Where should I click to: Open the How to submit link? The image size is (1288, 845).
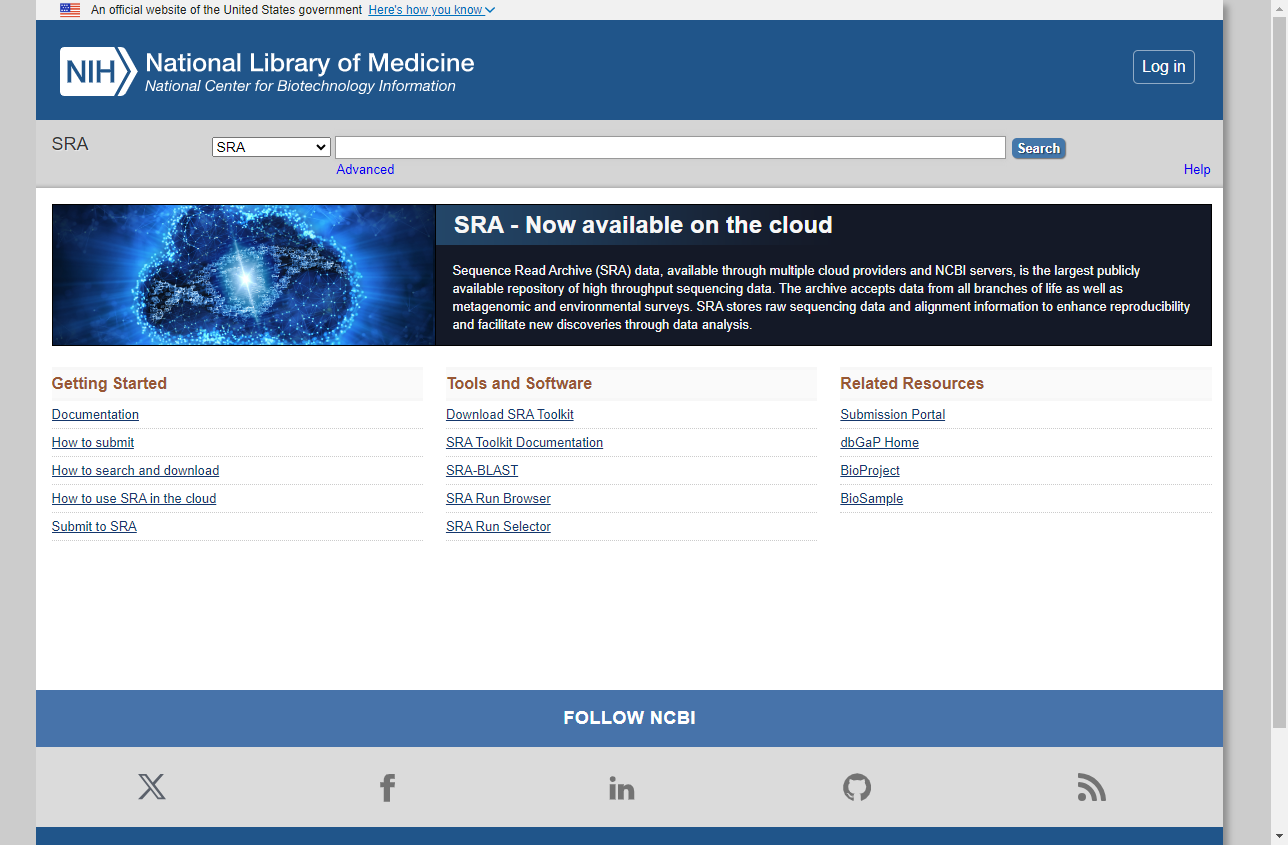pos(93,442)
